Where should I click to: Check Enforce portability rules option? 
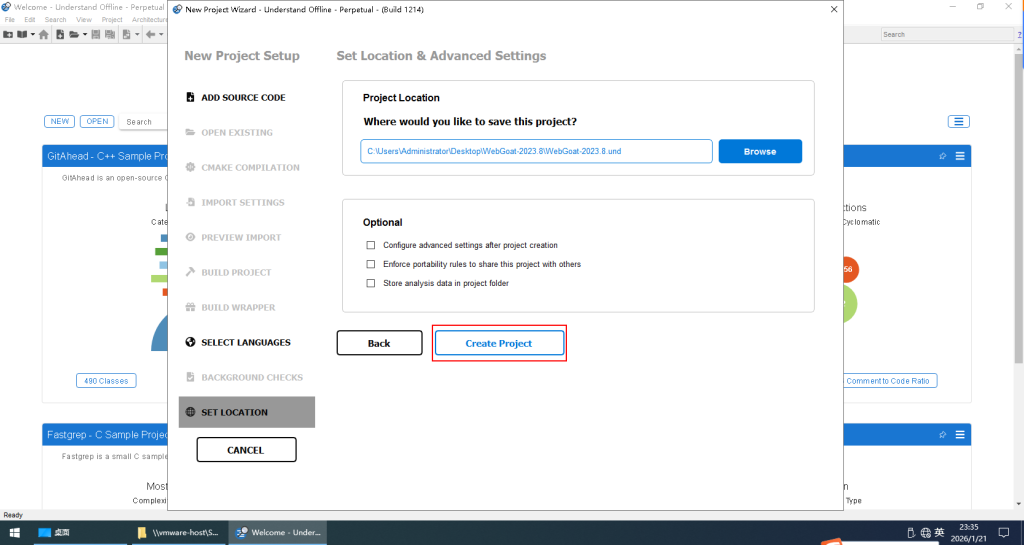tap(371, 264)
